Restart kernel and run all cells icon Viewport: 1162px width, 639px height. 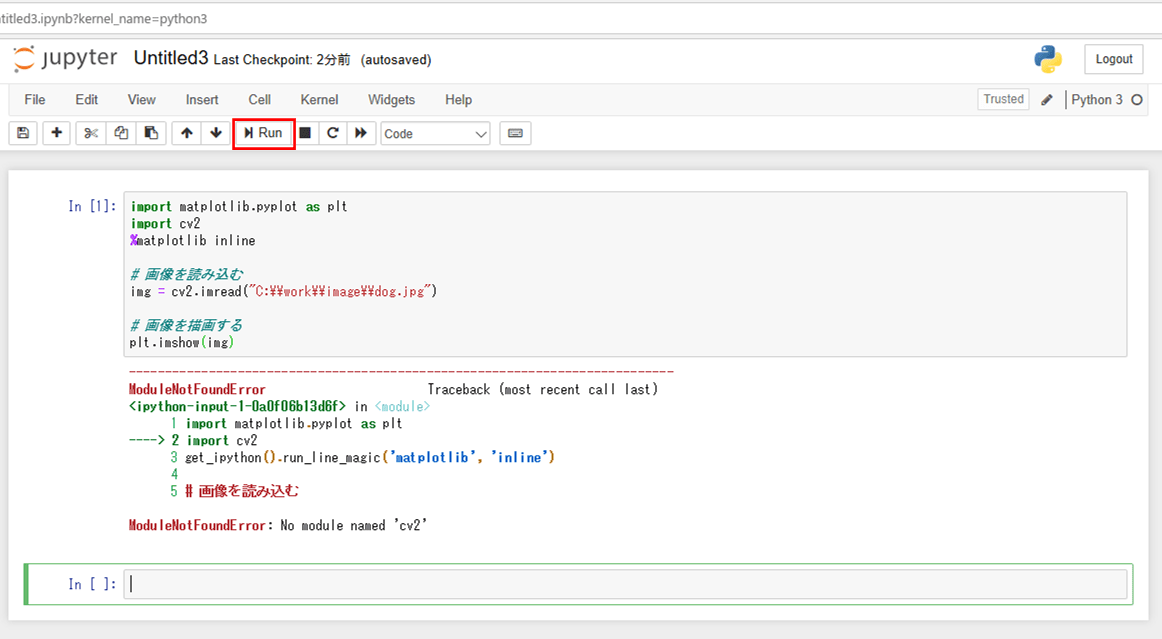click(x=361, y=133)
